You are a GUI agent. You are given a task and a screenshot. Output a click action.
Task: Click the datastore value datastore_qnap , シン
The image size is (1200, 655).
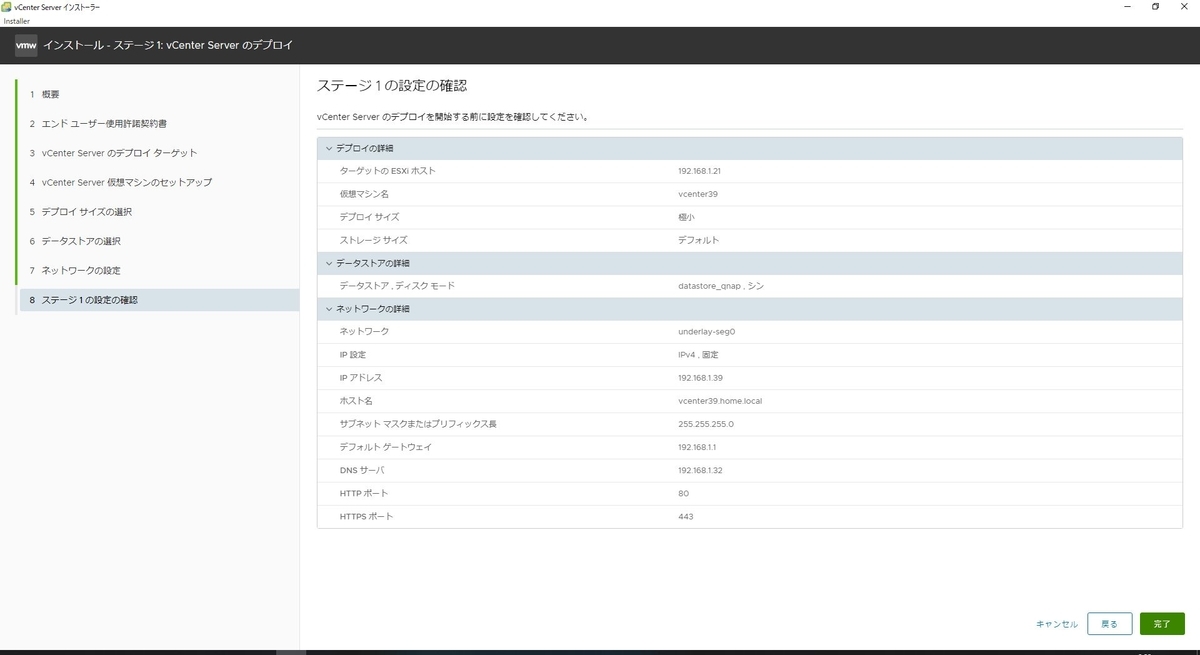[x=721, y=286]
